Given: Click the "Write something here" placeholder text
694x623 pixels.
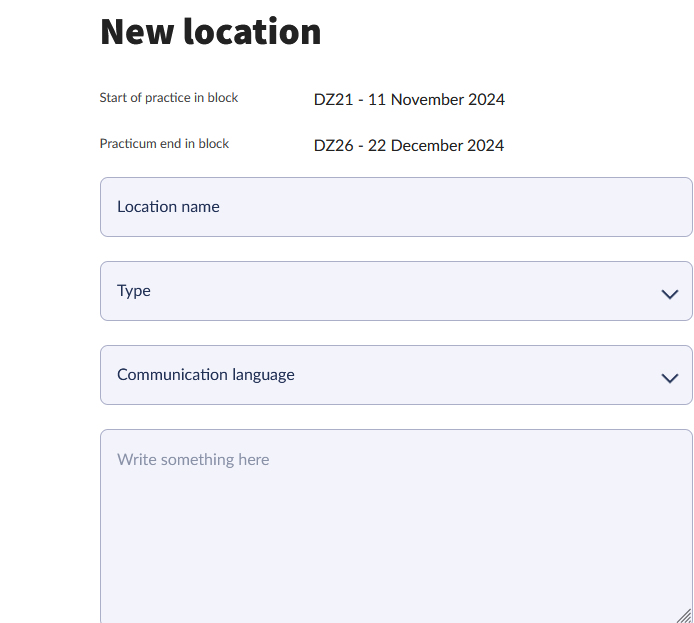Looking at the screenshot, I should click(x=193, y=460).
